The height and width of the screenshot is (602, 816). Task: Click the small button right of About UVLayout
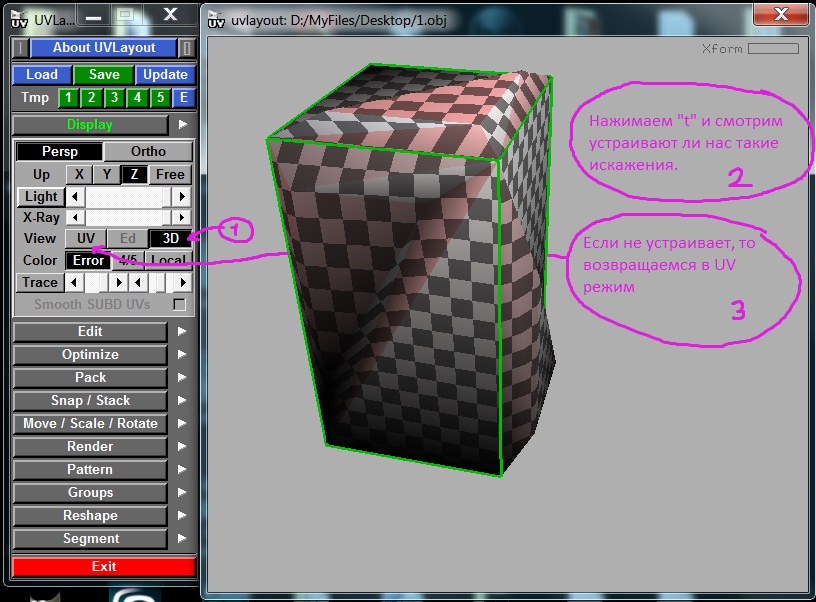point(187,48)
